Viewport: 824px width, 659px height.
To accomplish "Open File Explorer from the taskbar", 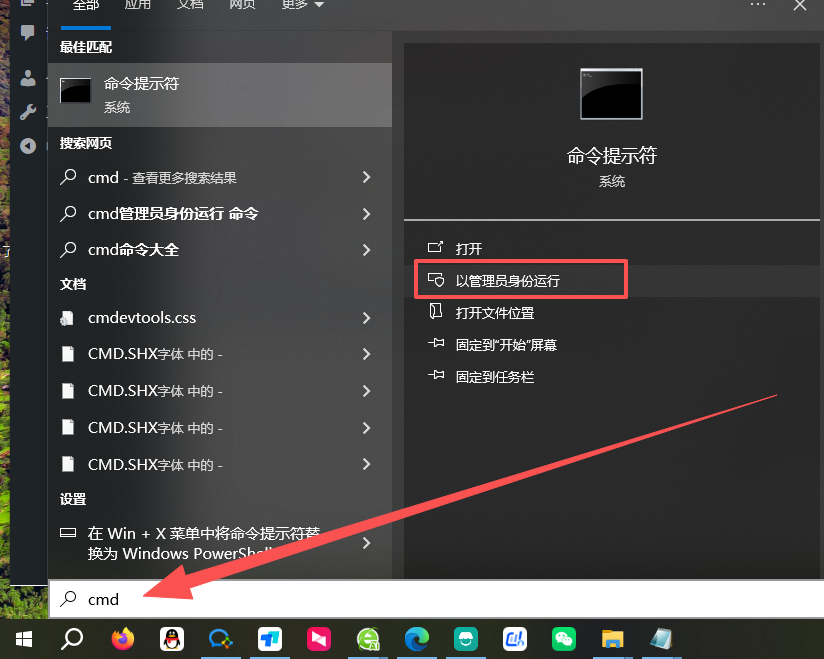I will 612,639.
